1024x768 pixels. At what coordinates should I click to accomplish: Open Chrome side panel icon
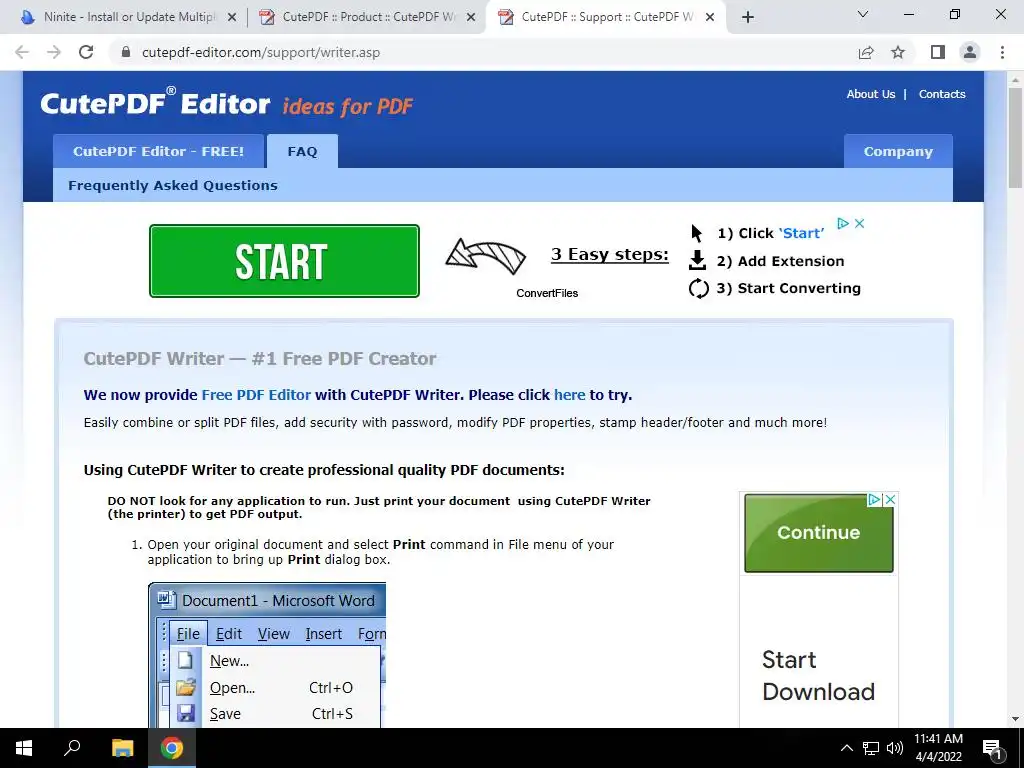[x=938, y=52]
